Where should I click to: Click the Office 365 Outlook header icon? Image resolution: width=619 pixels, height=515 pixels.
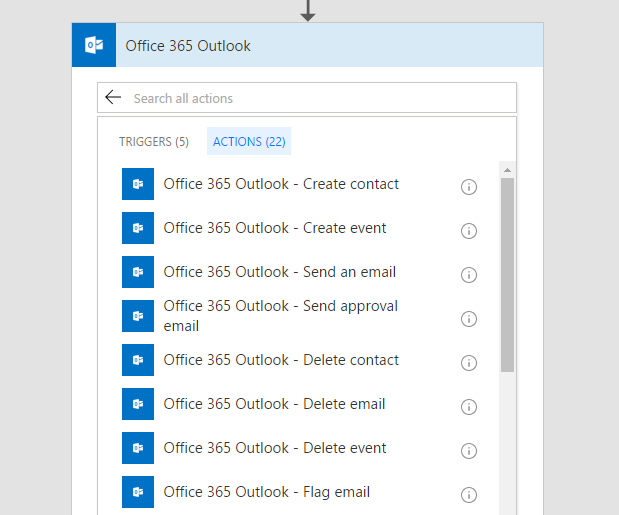tap(94, 45)
